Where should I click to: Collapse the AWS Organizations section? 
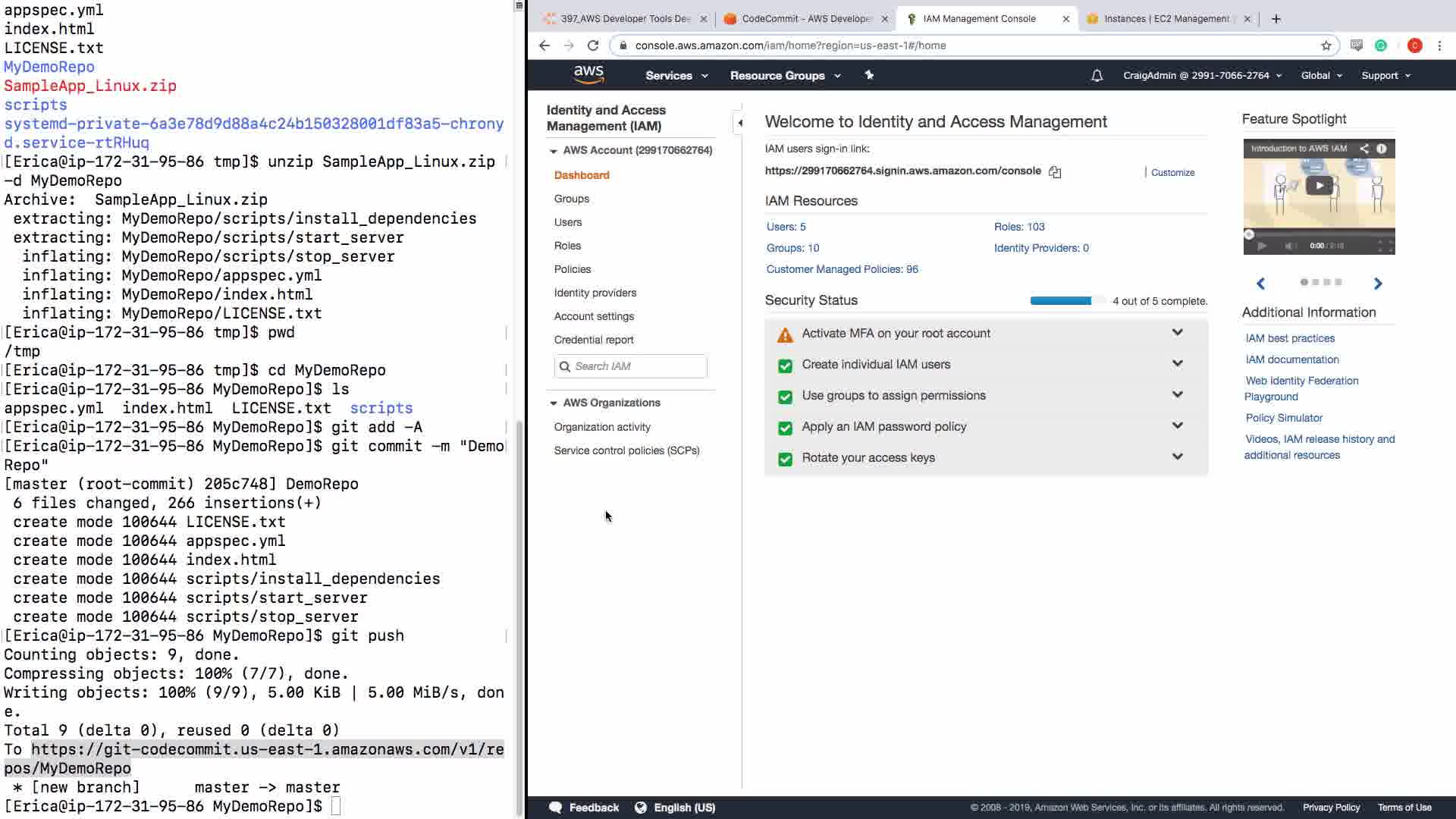pyautogui.click(x=554, y=403)
